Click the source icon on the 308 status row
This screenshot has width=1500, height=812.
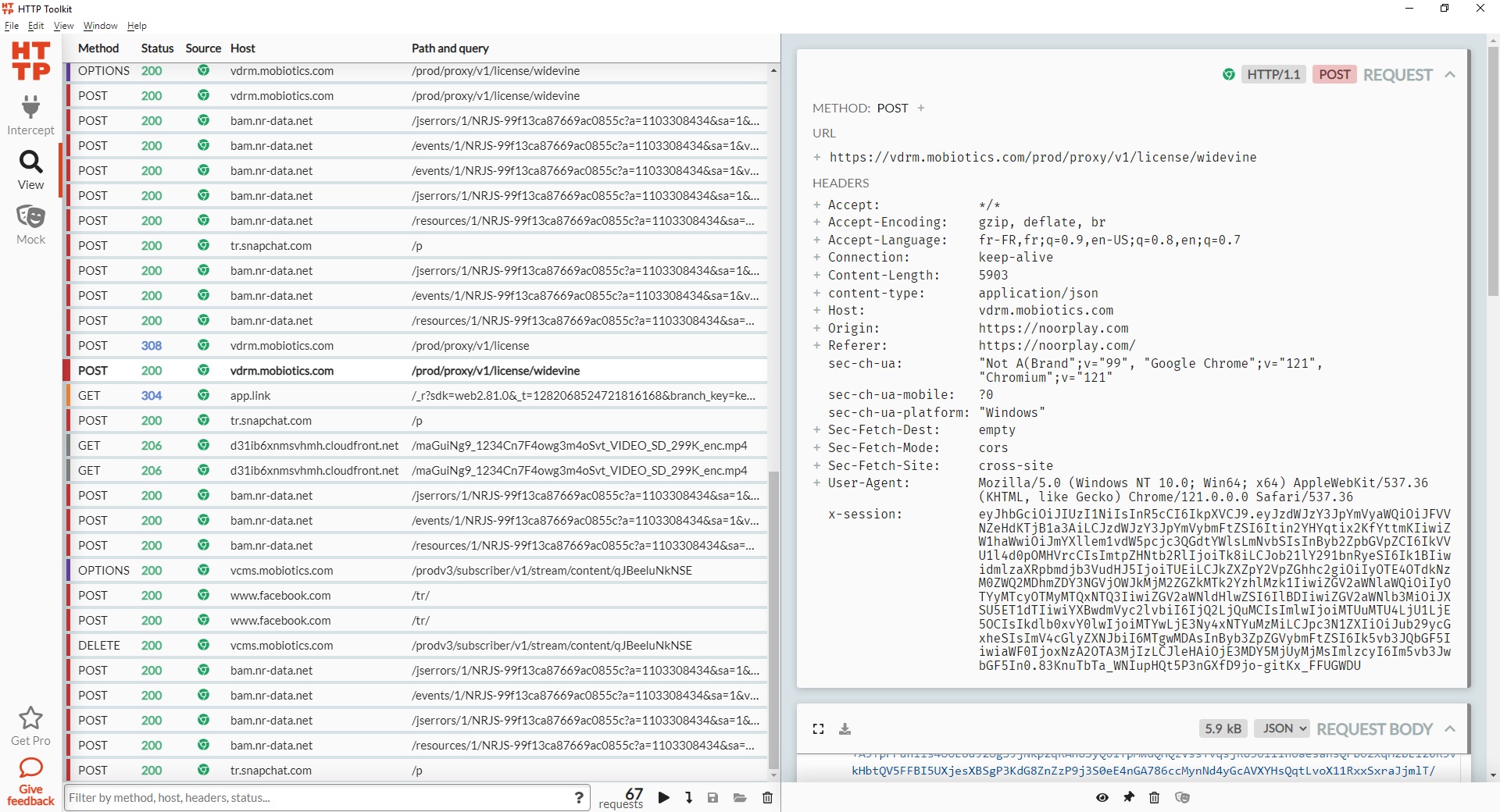point(203,345)
